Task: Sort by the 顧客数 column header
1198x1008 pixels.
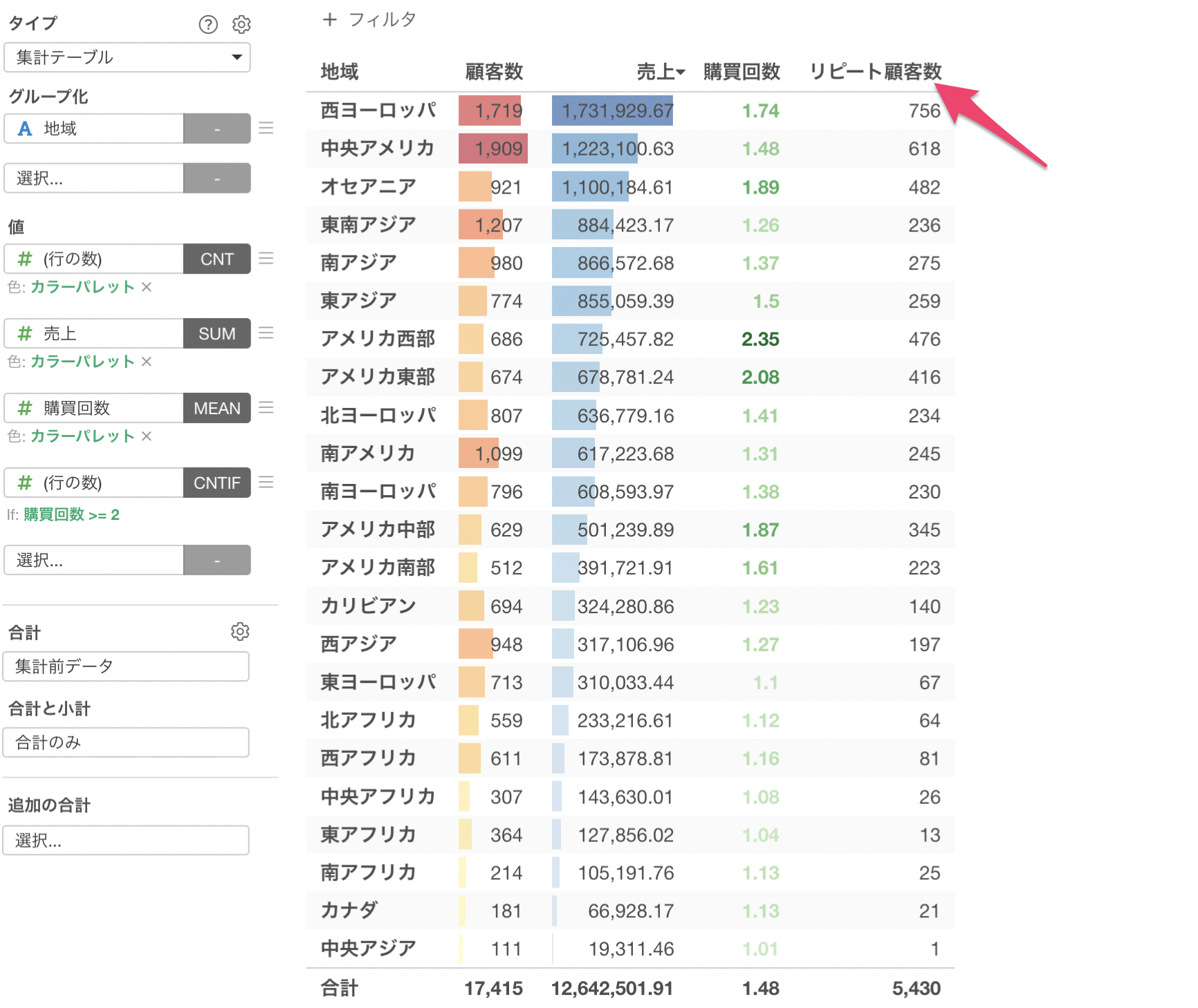Action: [494, 72]
